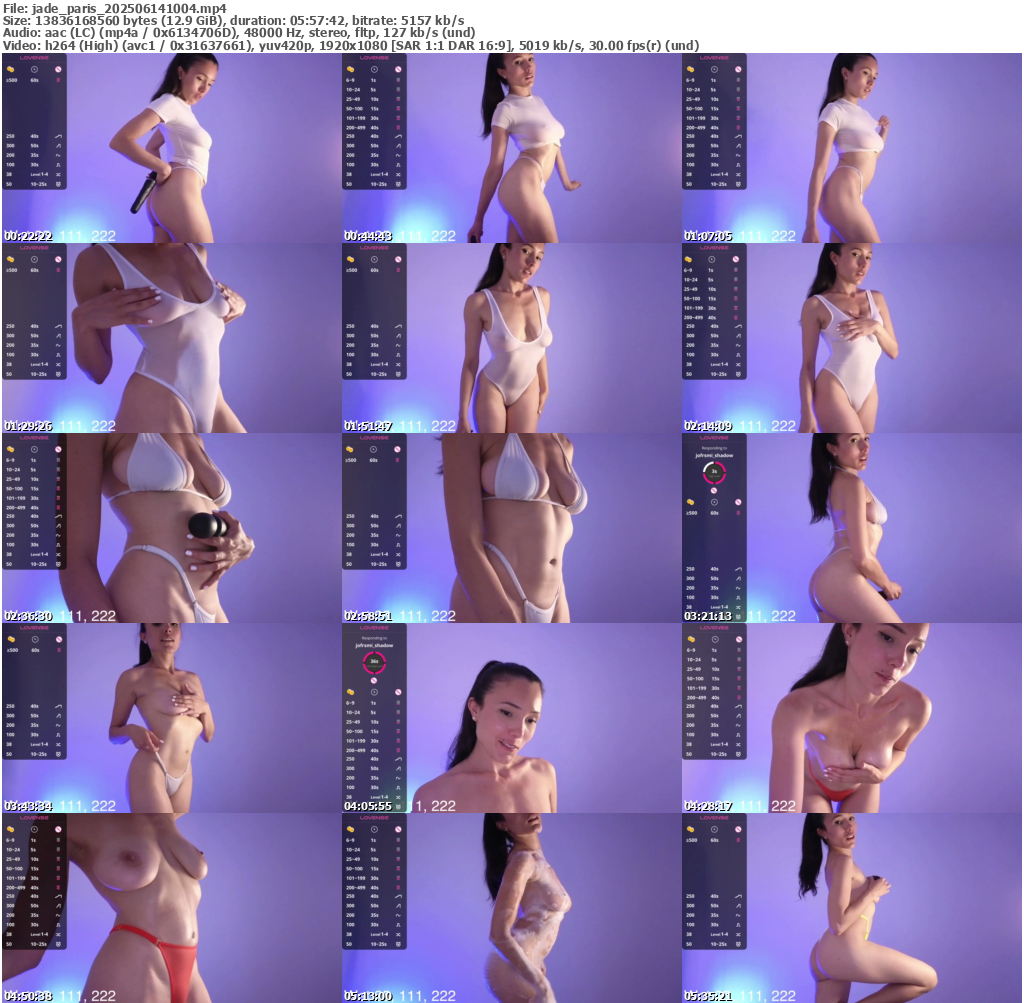The width and height of the screenshot is (1024, 1003).
Task: Click the file name text in header
Action: point(115,8)
